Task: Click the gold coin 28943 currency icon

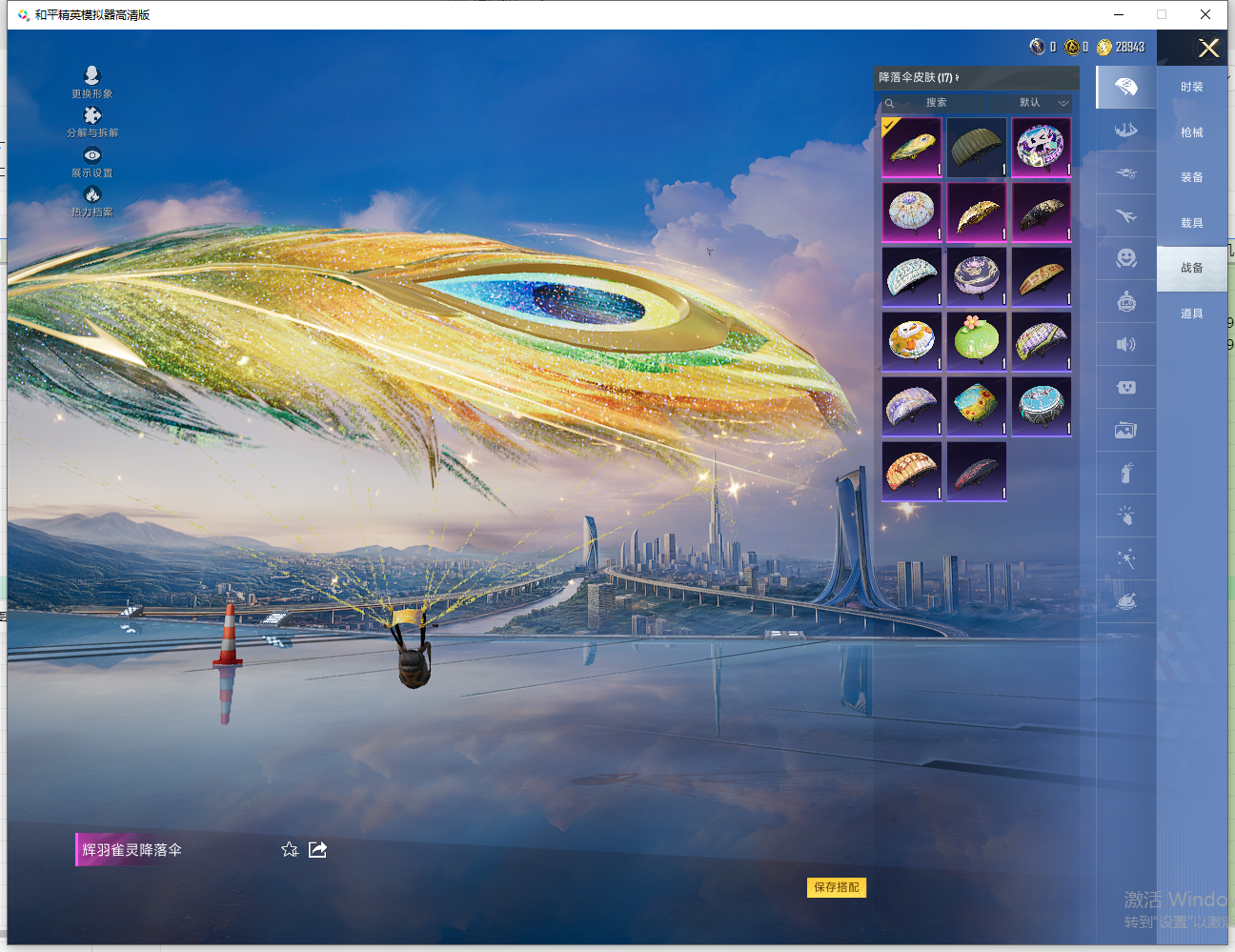Action: [x=1104, y=47]
